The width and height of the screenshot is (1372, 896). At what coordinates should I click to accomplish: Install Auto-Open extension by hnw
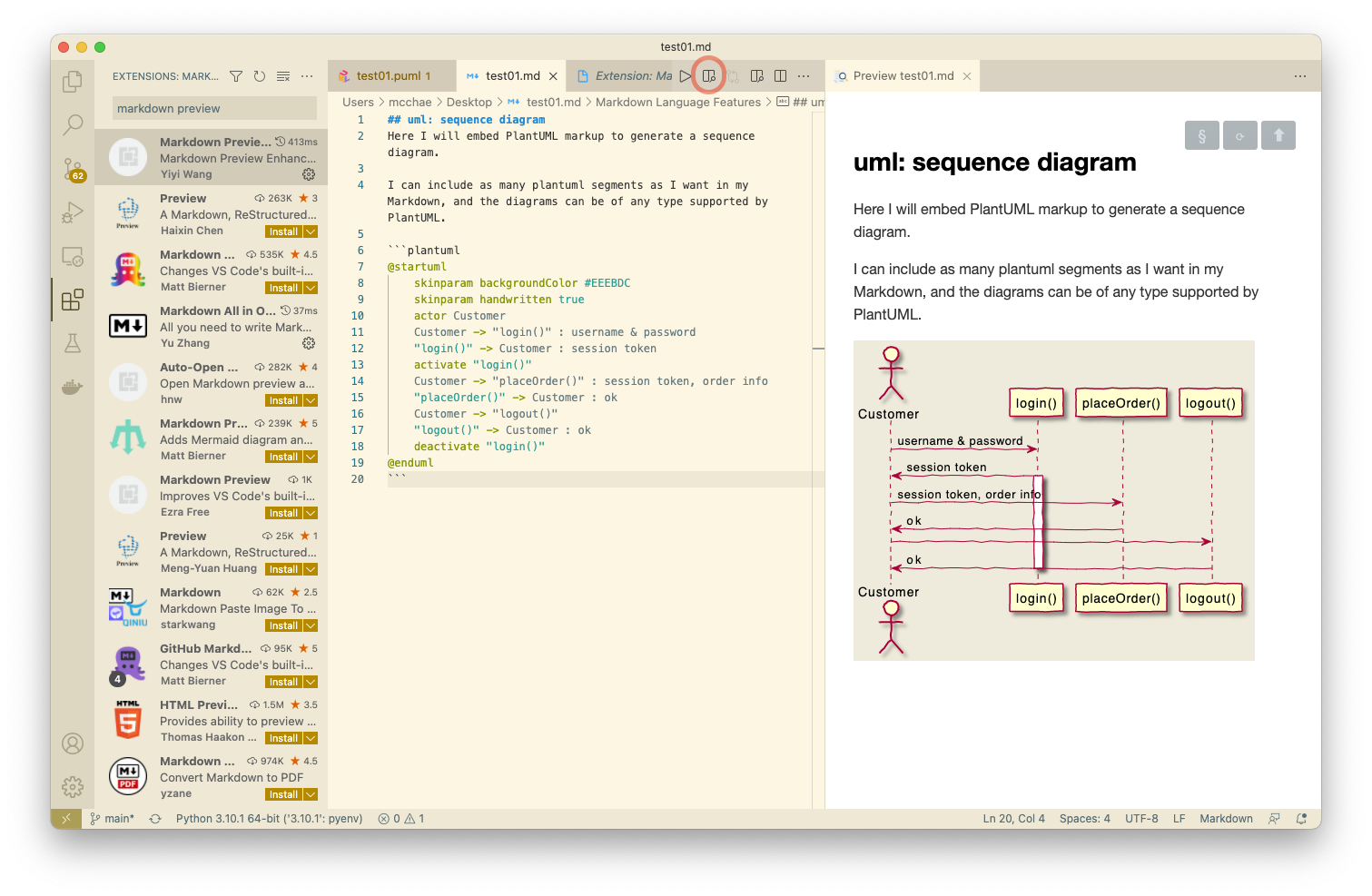point(283,400)
